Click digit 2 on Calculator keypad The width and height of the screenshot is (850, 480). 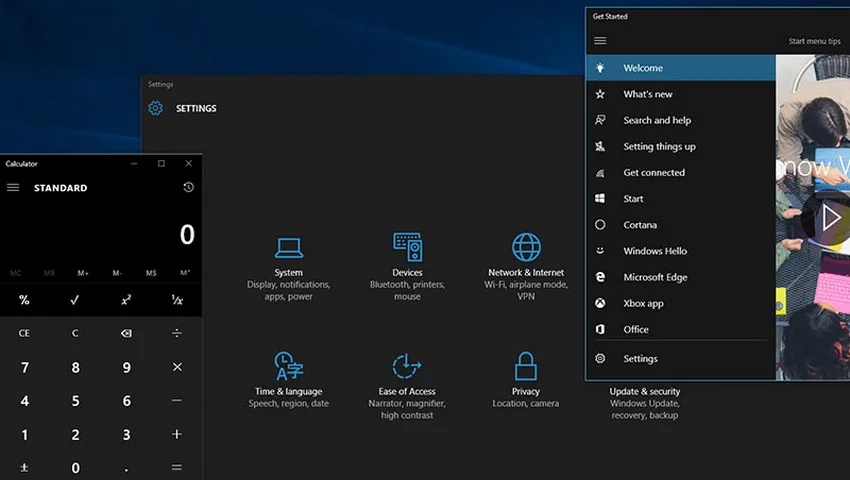click(x=75, y=434)
